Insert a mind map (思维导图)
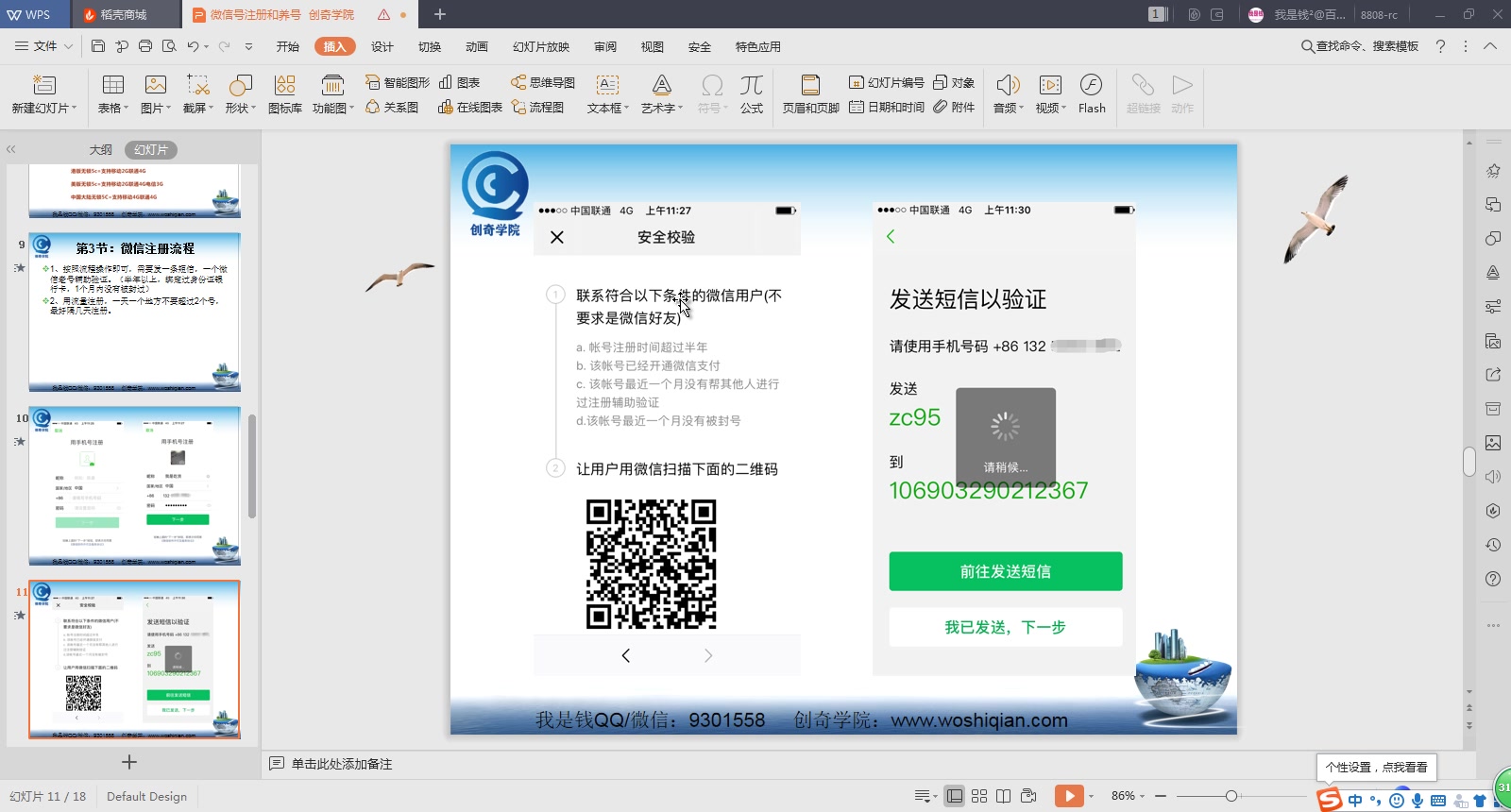 pyautogui.click(x=543, y=83)
